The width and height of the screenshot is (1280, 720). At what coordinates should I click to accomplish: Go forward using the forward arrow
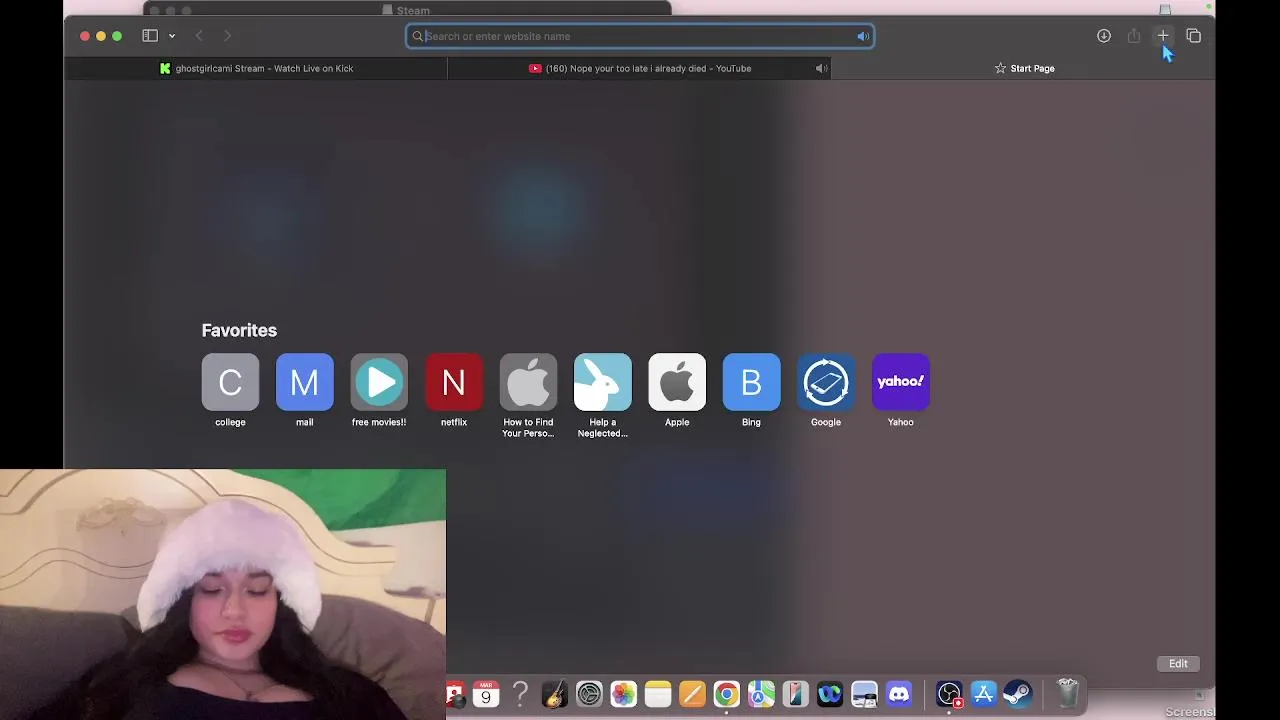(227, 36)
